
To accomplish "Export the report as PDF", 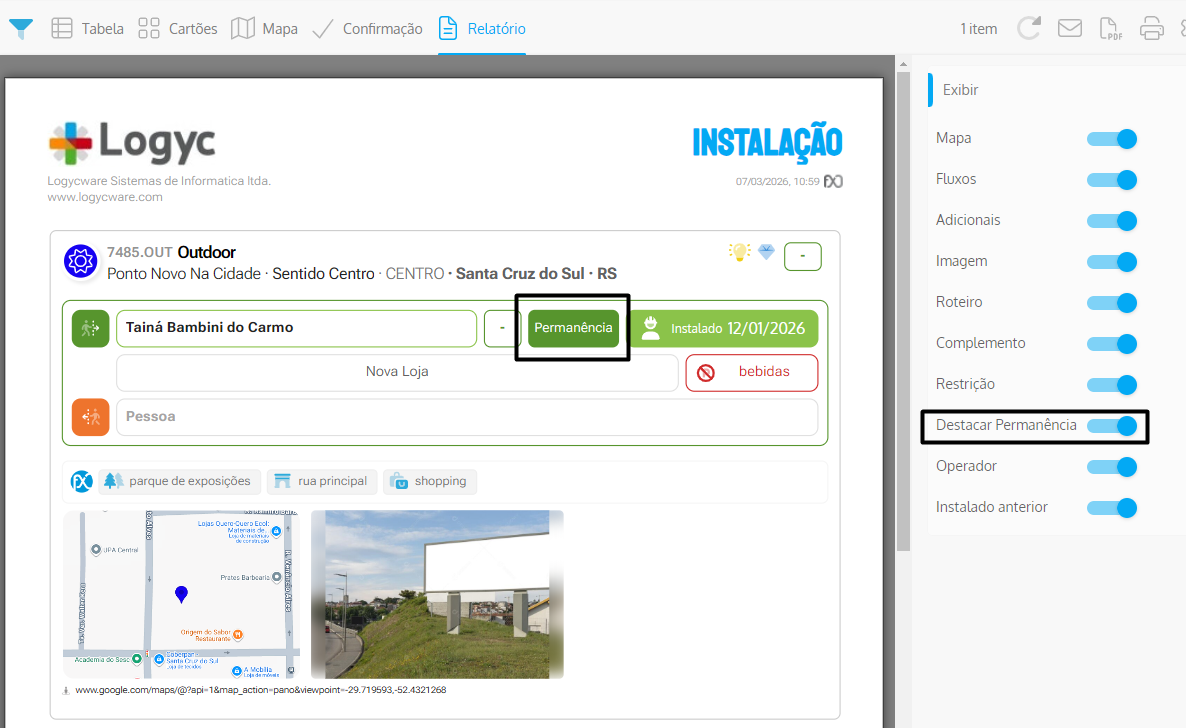I will [x=1110, y=28].
